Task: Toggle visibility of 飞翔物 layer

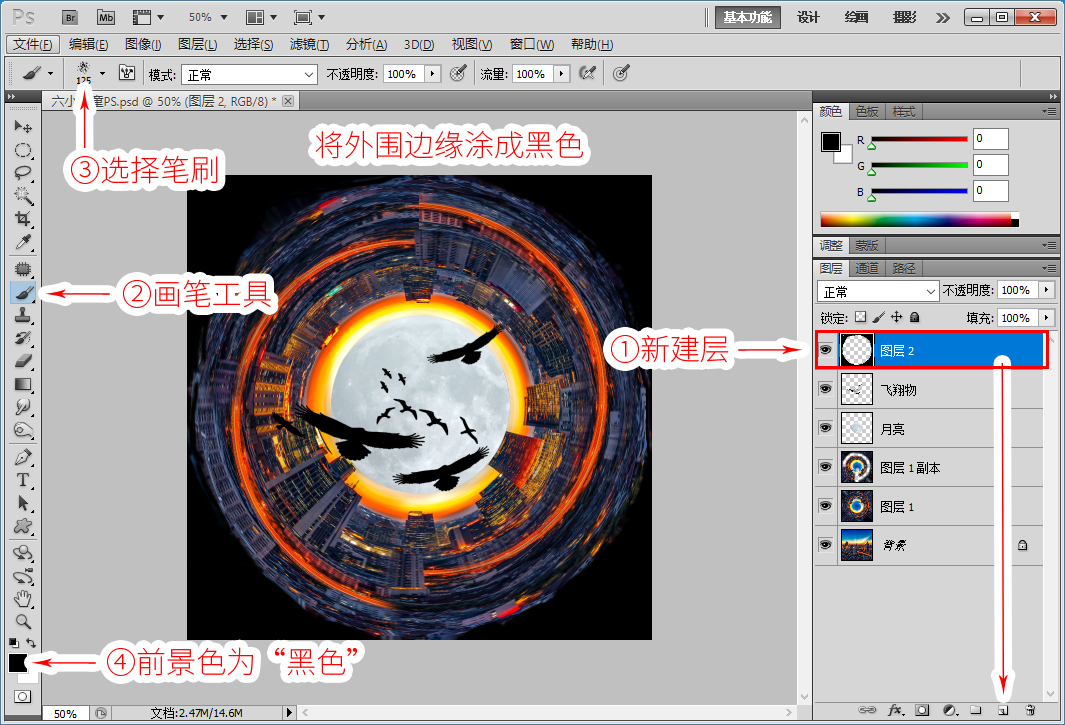Action: pyautogui.click(x=825, y=389)
